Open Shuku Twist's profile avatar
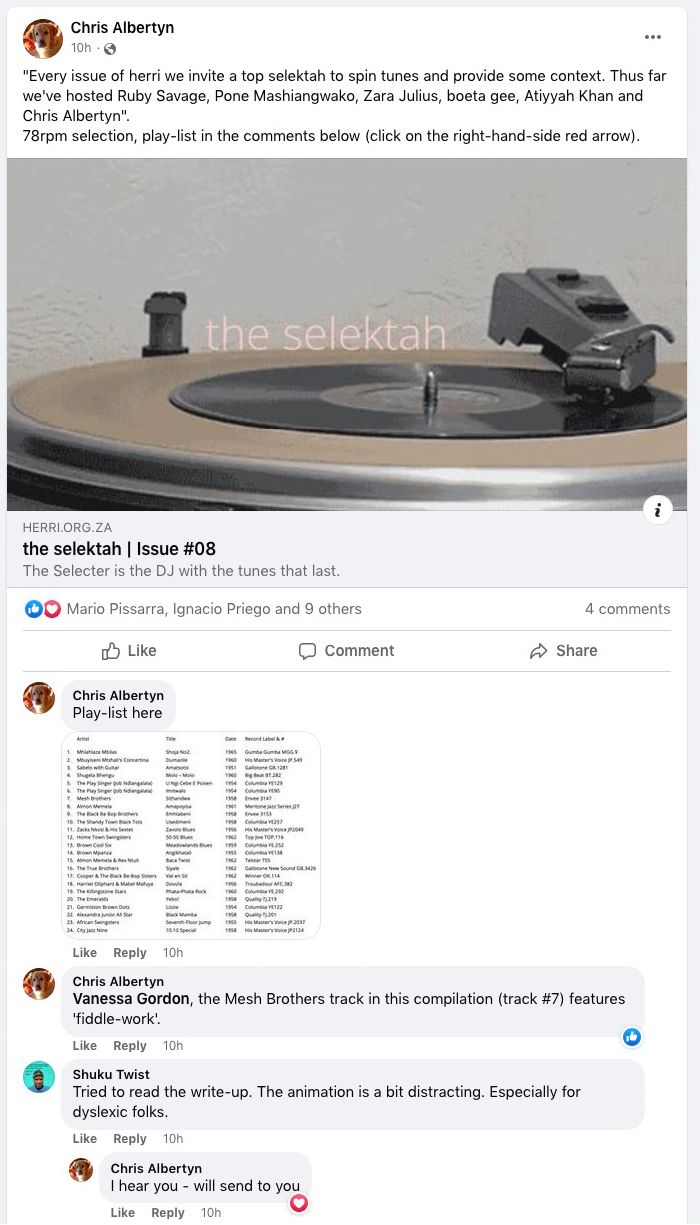 point(39,1076)
